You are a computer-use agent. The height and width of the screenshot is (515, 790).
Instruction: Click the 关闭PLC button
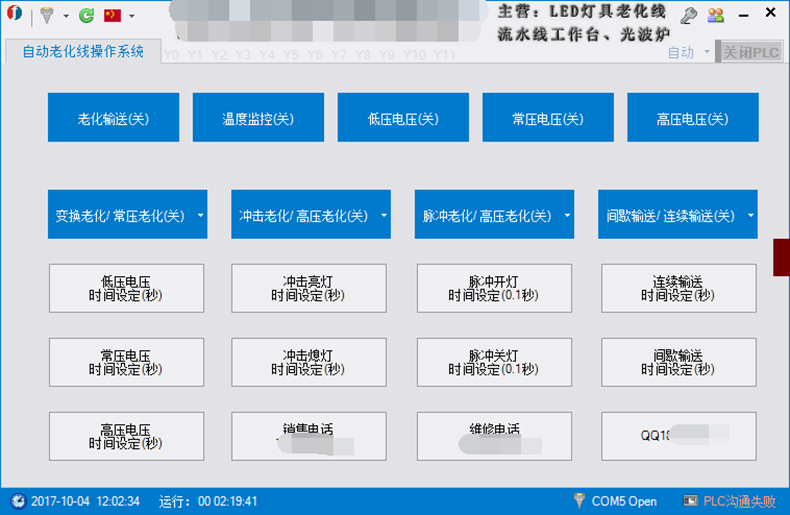[752, 52]
